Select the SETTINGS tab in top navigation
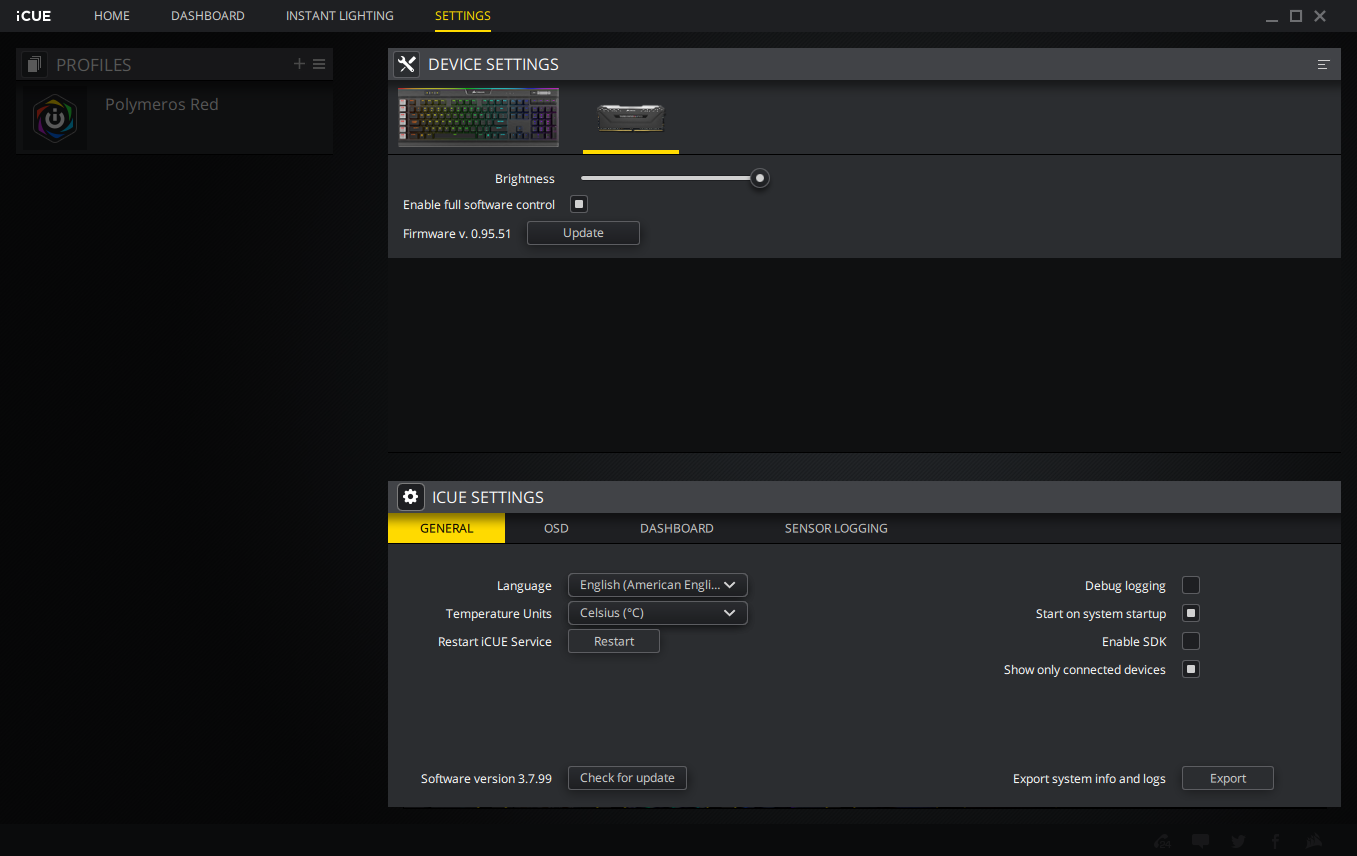This screenshot has width=1357, height=856. (463, 16)
